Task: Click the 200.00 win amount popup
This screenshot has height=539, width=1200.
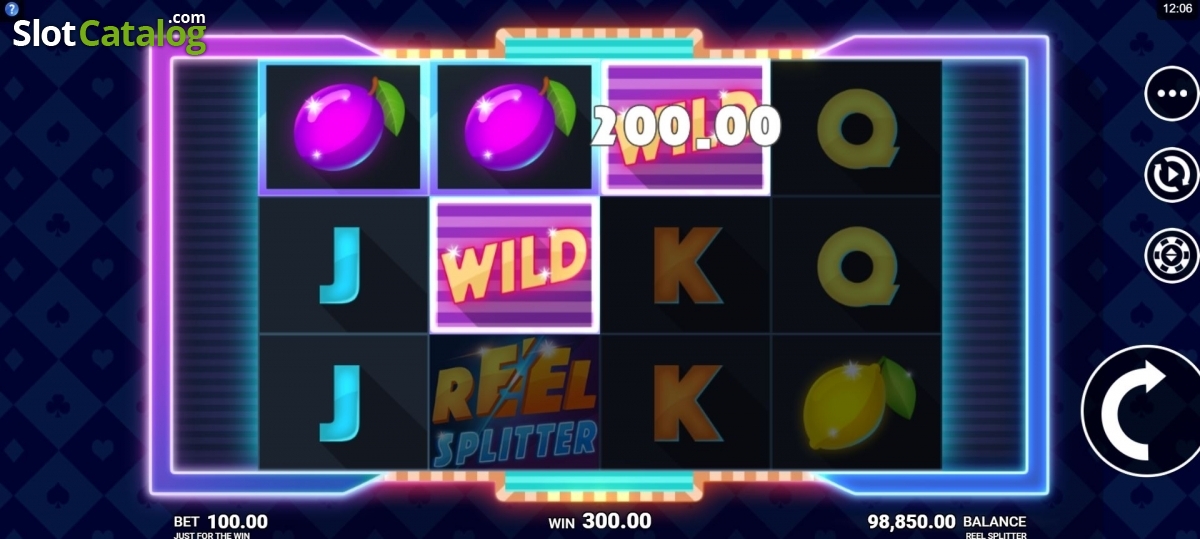Action: [x=685, y=127]
